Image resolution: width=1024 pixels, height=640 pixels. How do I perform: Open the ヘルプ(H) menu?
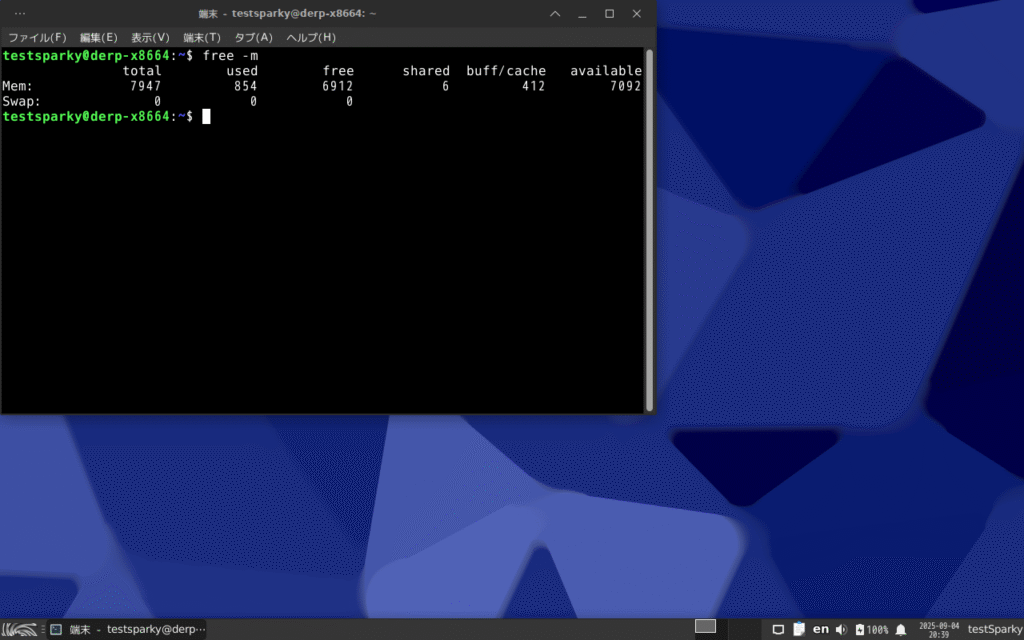311,37
